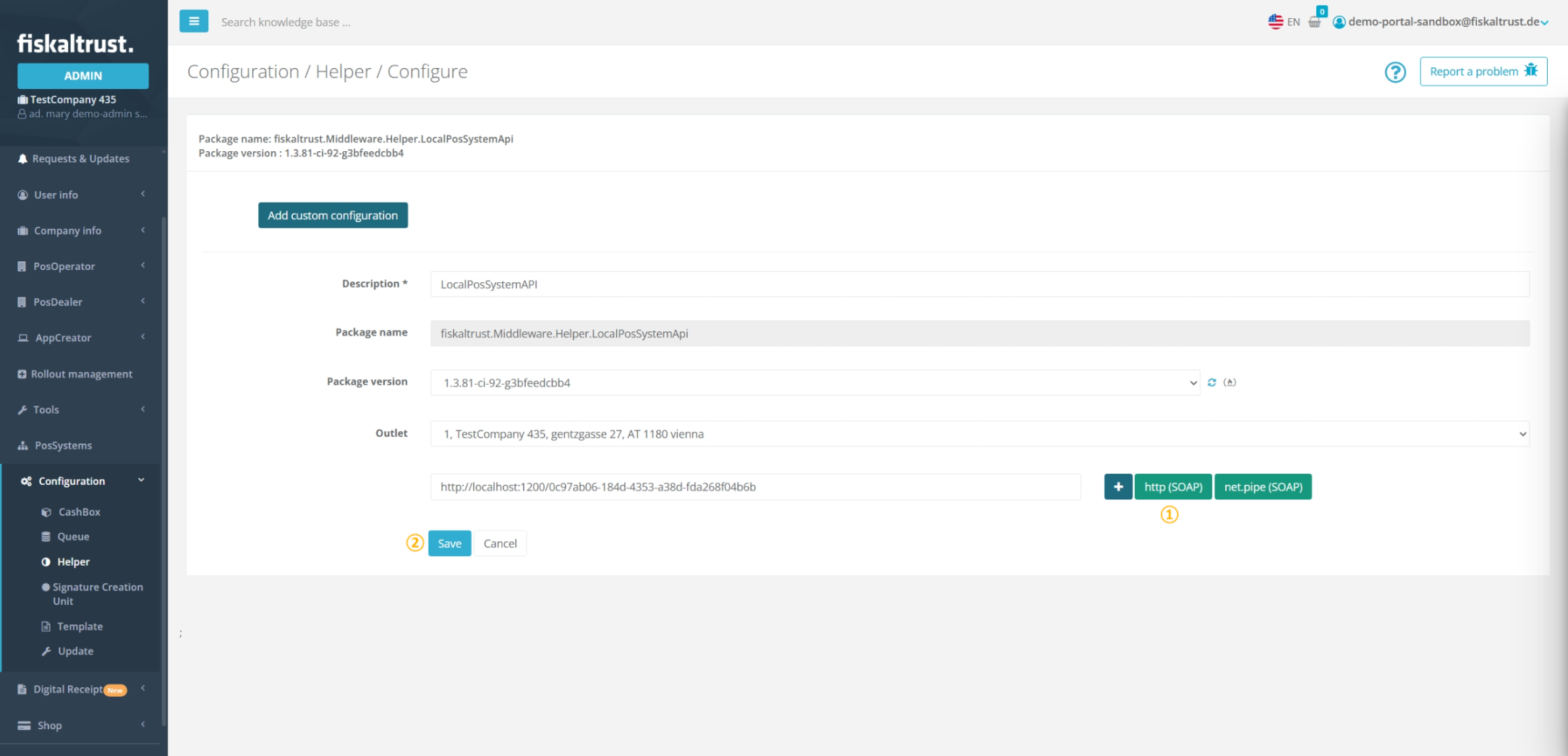Click the hamburger menu toggle icon
The width and height of the screenshot is (1568, 756).
(x=194, y=22)
